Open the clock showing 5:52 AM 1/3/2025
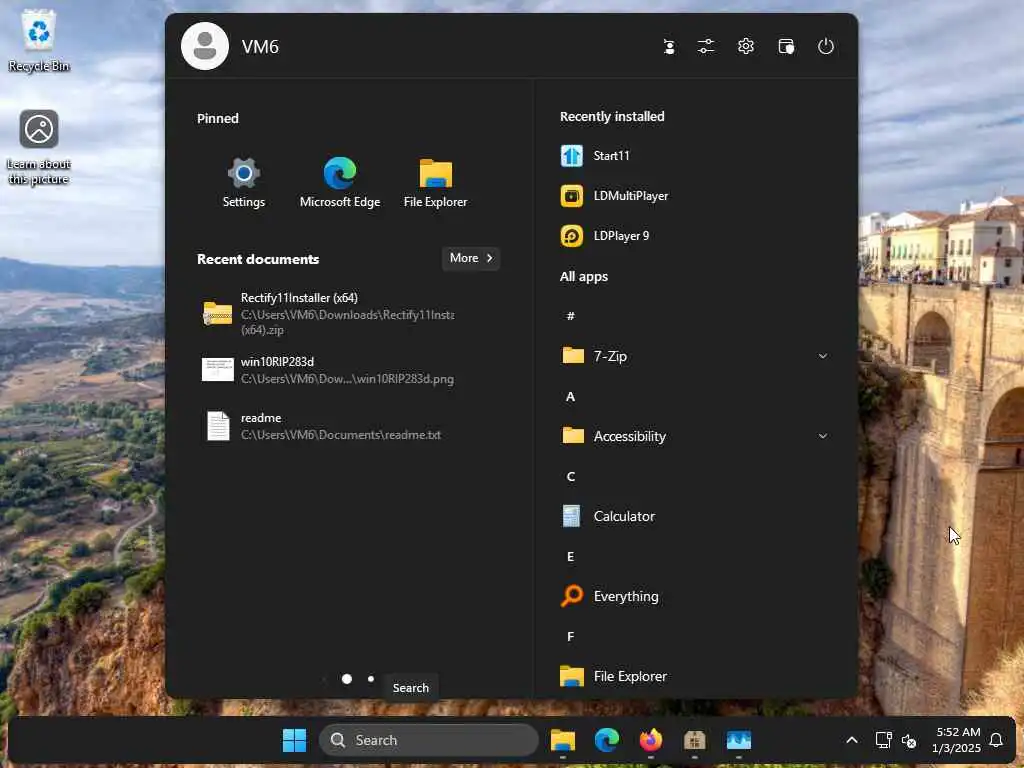1024x768 pixels. (x=956, y=740)
